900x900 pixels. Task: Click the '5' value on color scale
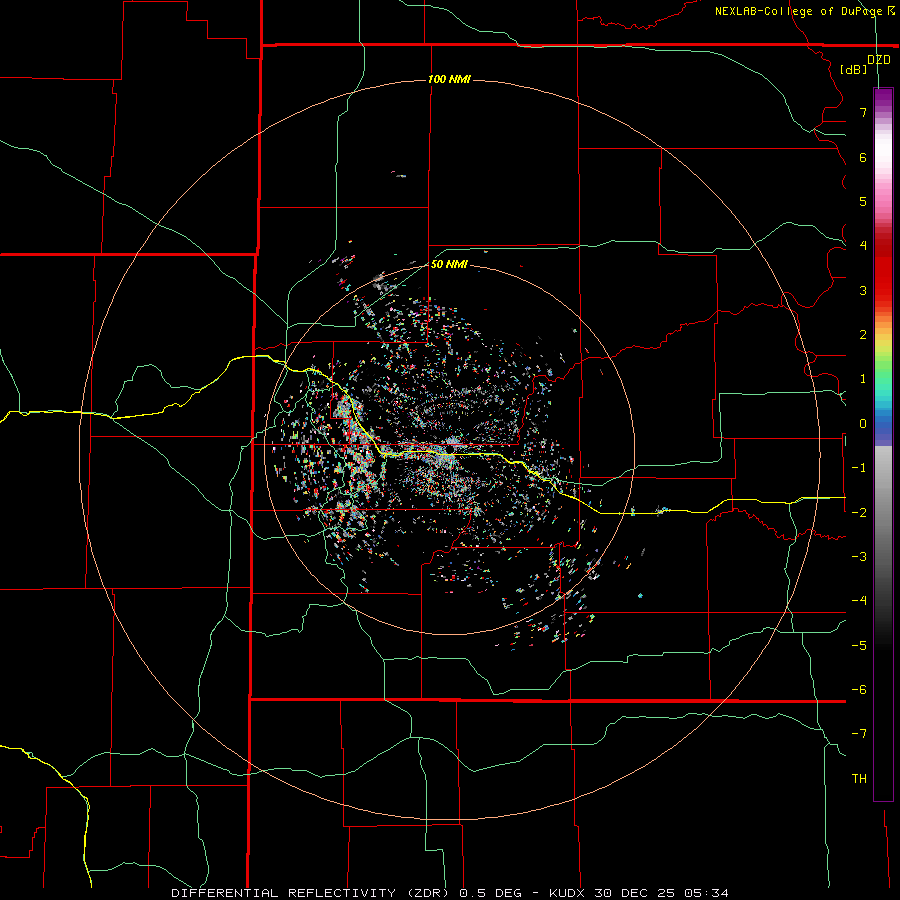pos(863,201)
